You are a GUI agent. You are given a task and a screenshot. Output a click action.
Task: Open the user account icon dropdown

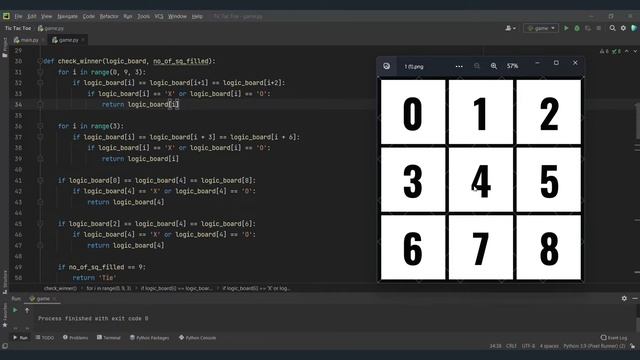[x=510, y=28]
